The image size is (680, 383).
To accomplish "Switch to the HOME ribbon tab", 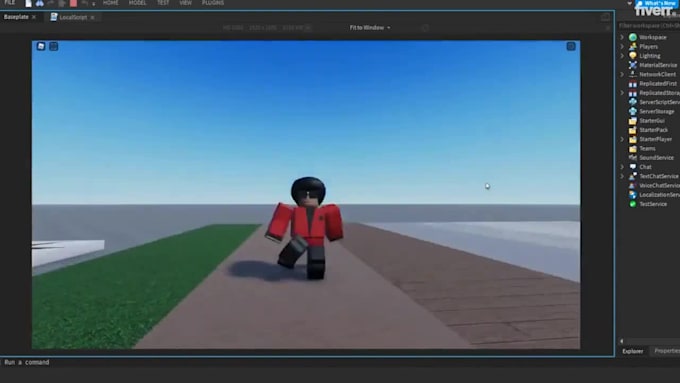I will [x=111, y=3].
